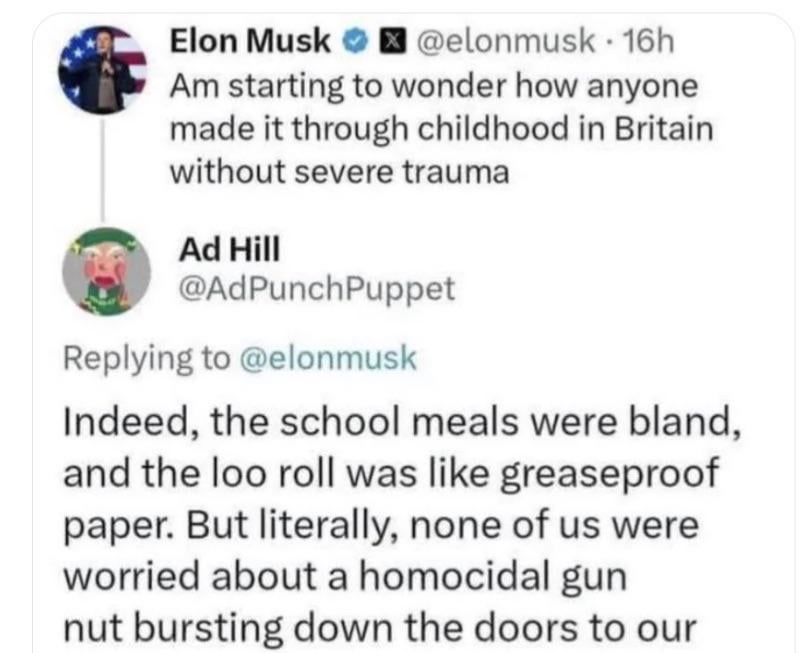Click "Indeed, the school meals" reply line
This screenshot has height=653, width=801.
[x=400, y=423]
